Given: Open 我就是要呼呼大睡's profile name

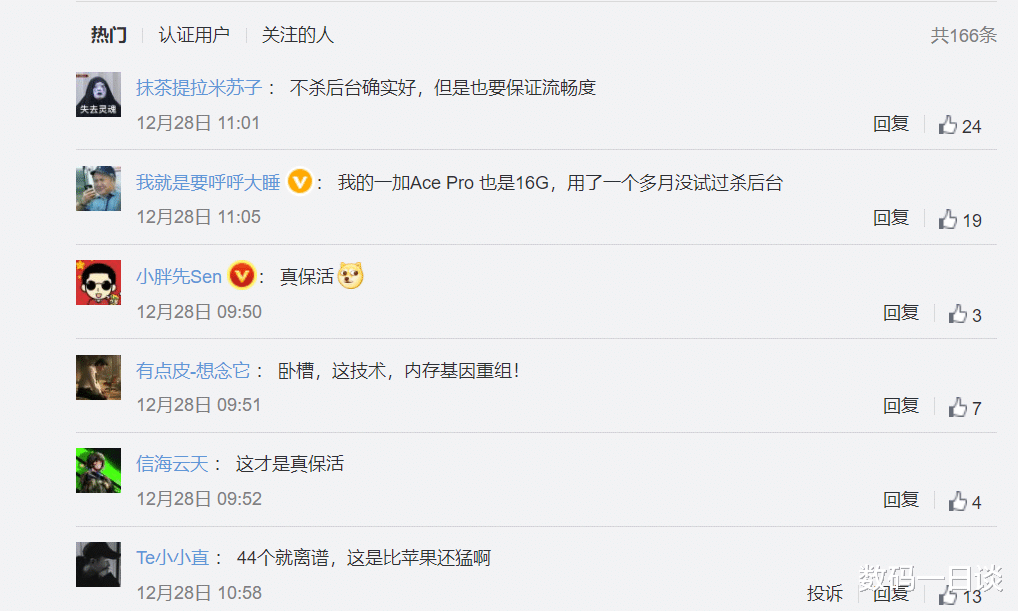Looking at the screenshot, I should pyautogui.click(x=208, y=182).
